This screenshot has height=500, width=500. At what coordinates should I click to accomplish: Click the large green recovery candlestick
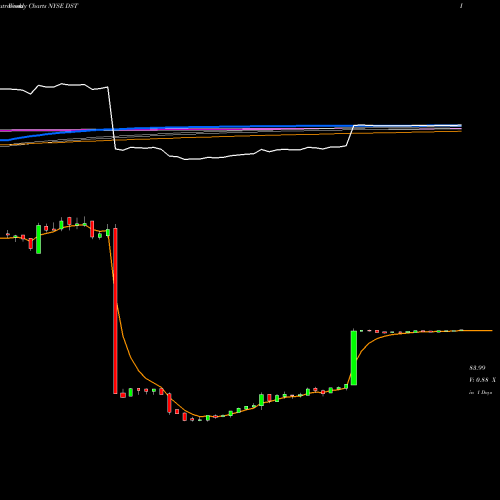click(354, 358)
